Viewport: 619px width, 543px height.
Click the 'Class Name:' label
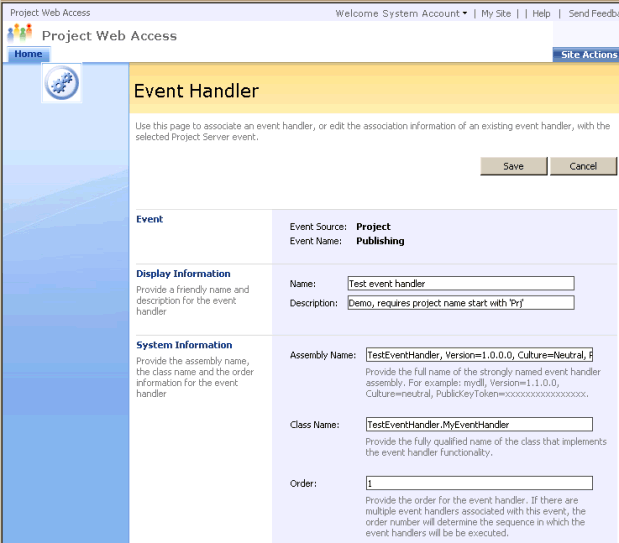(x=314, y=425)
